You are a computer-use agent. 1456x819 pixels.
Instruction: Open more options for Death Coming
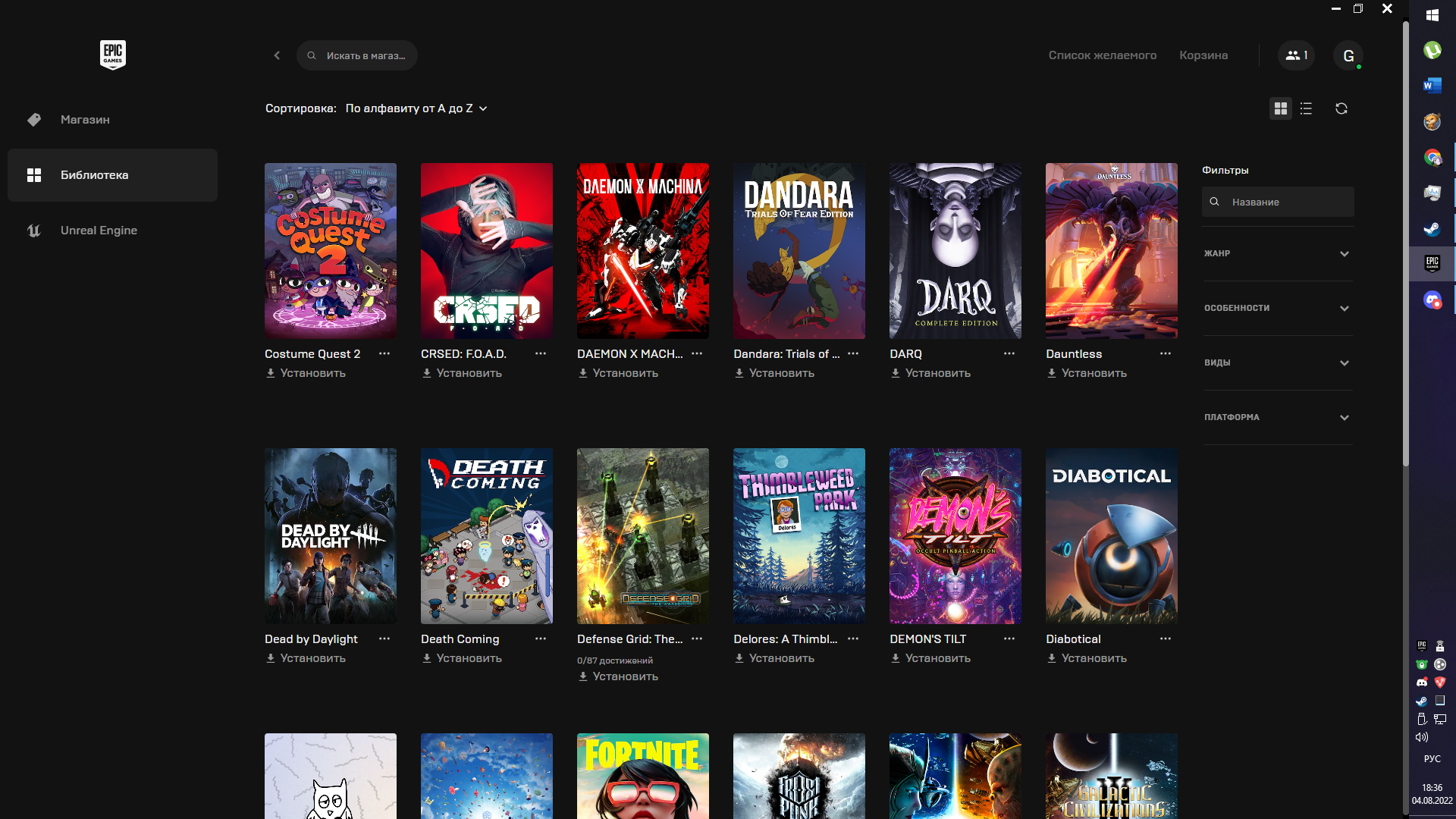coord(541,639)
